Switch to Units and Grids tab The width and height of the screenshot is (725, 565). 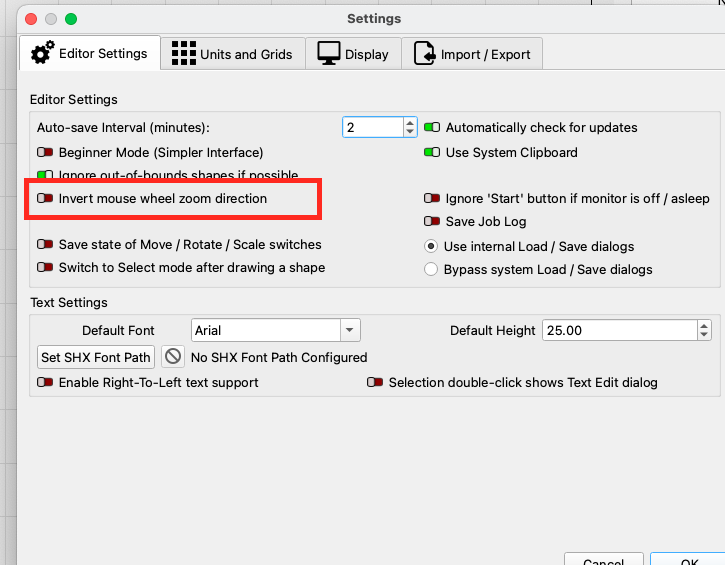[231, 54]
